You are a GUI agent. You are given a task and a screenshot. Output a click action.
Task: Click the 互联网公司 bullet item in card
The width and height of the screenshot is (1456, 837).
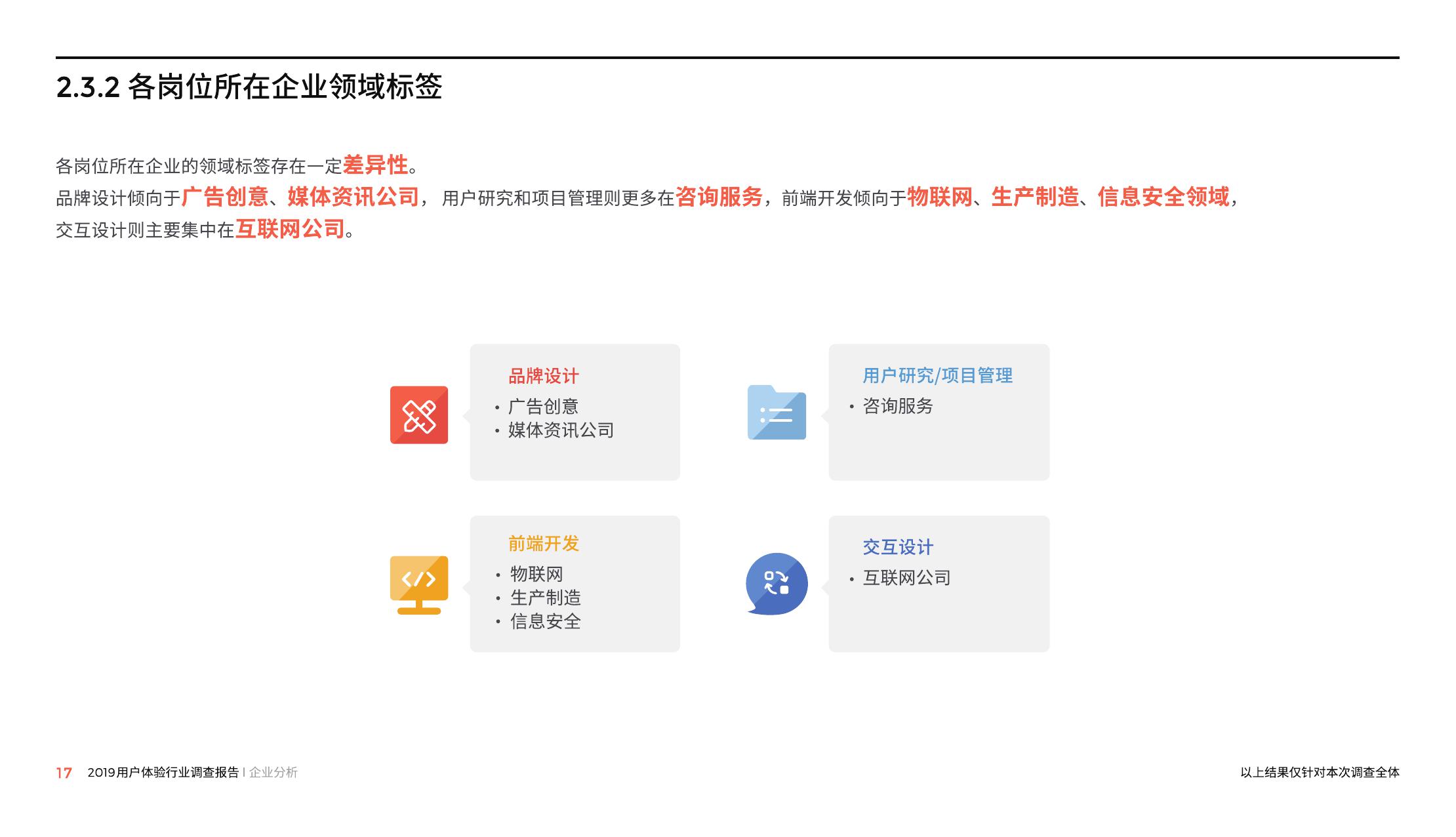[x=906, y=577]
